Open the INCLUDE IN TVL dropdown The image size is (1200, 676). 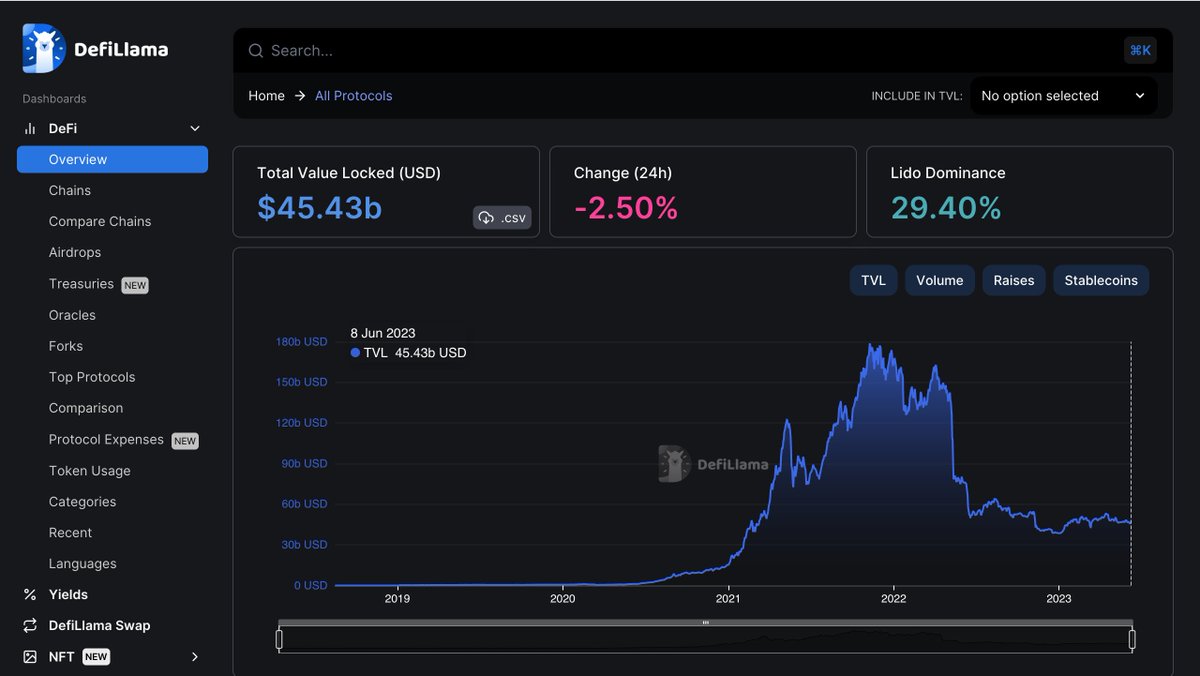click(x=1063, y=95)
